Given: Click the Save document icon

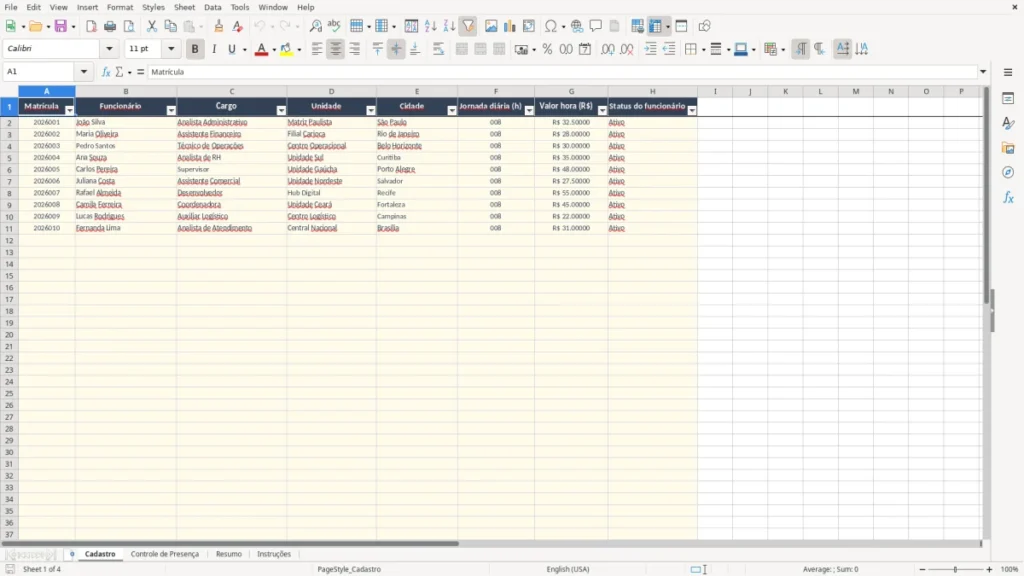Looking at the screenshot, I should click(x=61, y=26).
